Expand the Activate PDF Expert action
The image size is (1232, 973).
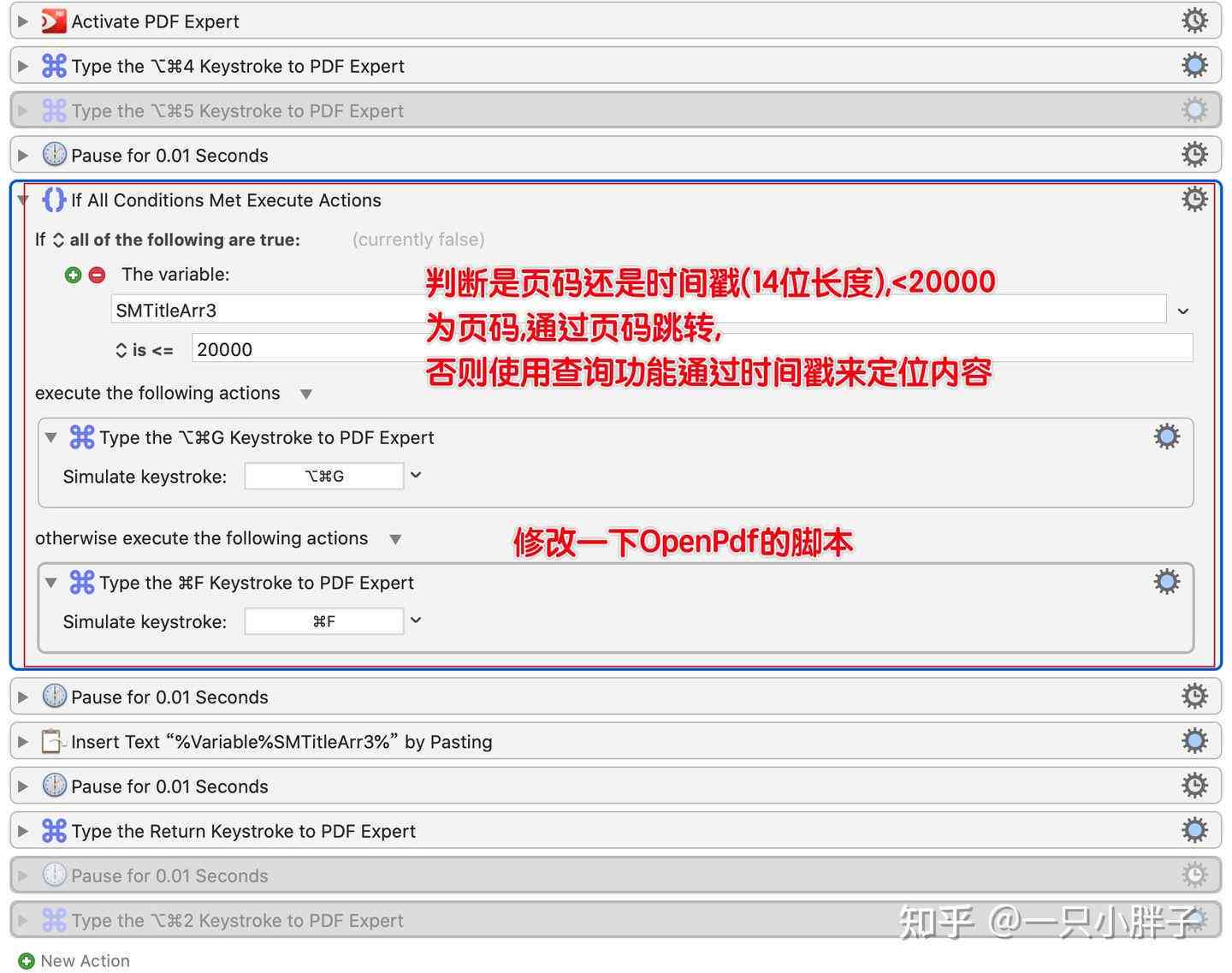[23, 21]
